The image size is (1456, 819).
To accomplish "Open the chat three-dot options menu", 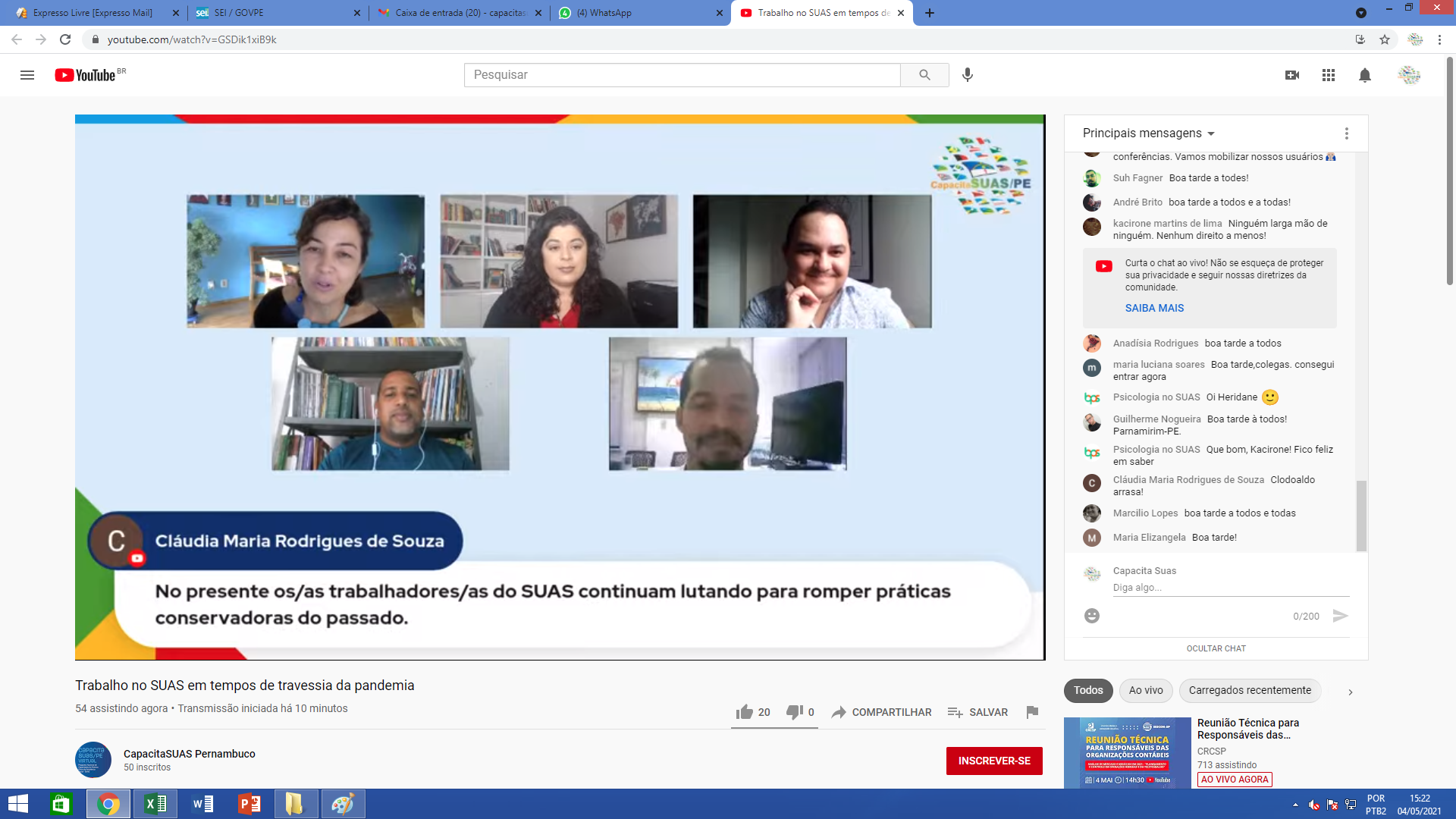I will [x=1347, y=133].
